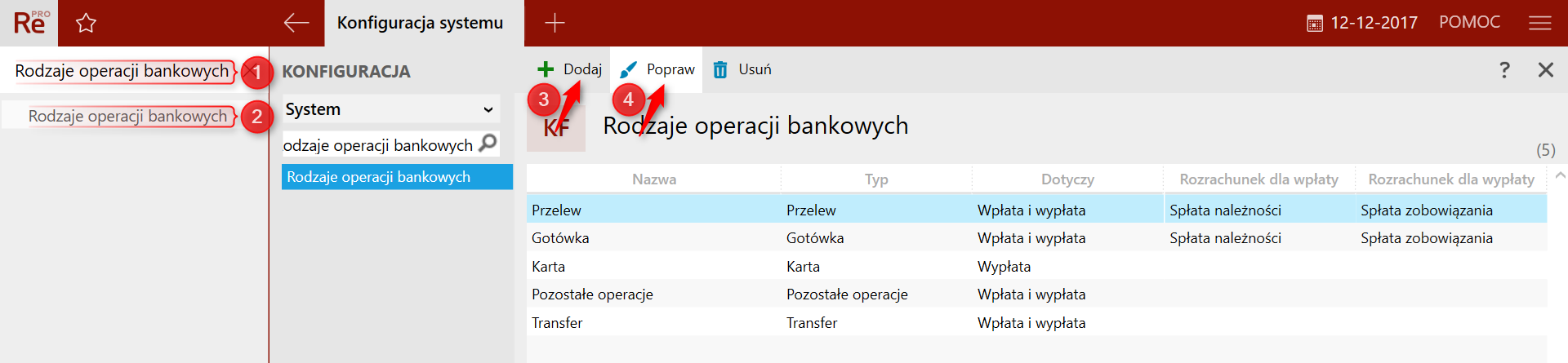Select the Przelew row name
This screenshot has height=363, width=1568.
point(556,210)
